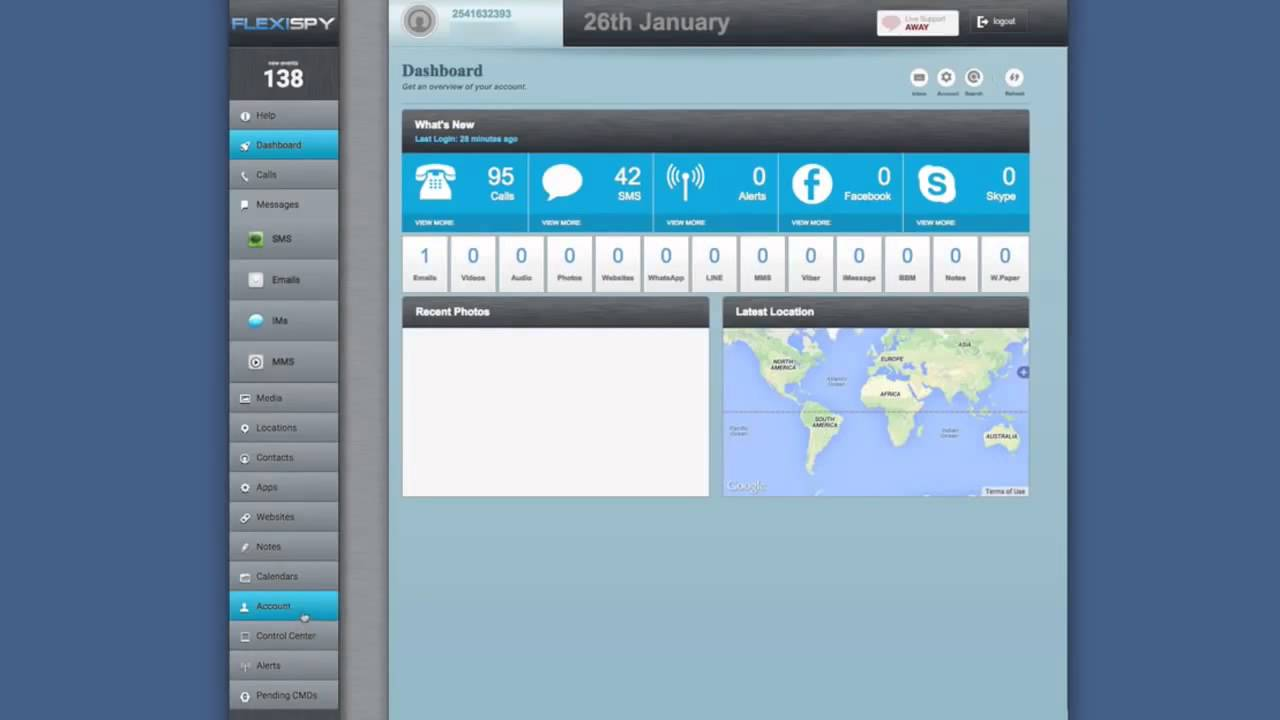Open the Facebook icon tile
This screenshot has width=1280, height=720.
coord(811,184)
